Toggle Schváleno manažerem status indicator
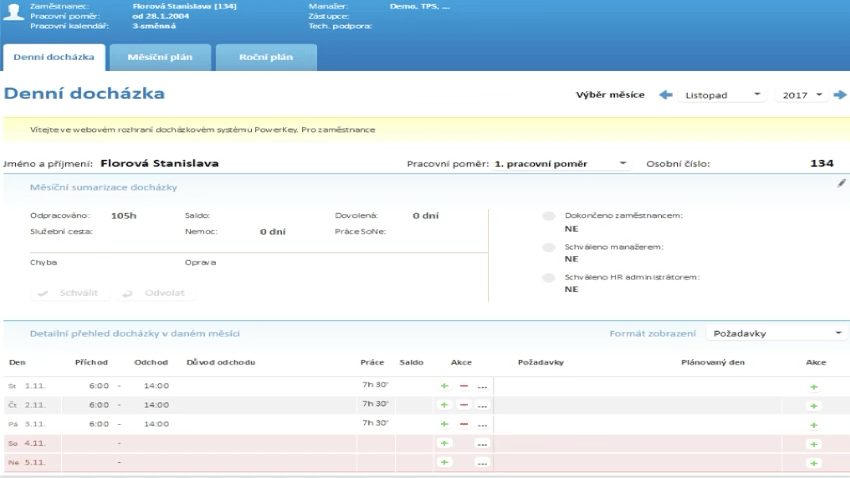 [x=549, y=247]
